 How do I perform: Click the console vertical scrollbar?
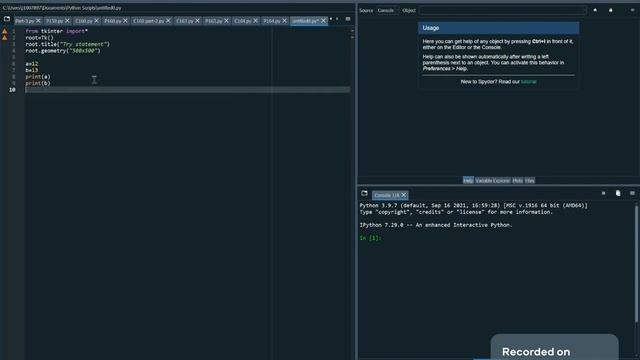(x=636, y=263)
